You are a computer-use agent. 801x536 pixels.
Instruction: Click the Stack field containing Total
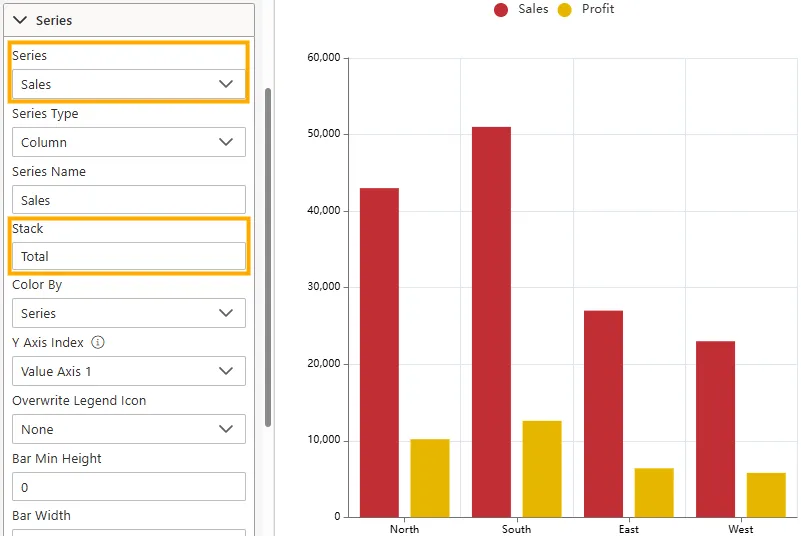click(x=128, y=257)
